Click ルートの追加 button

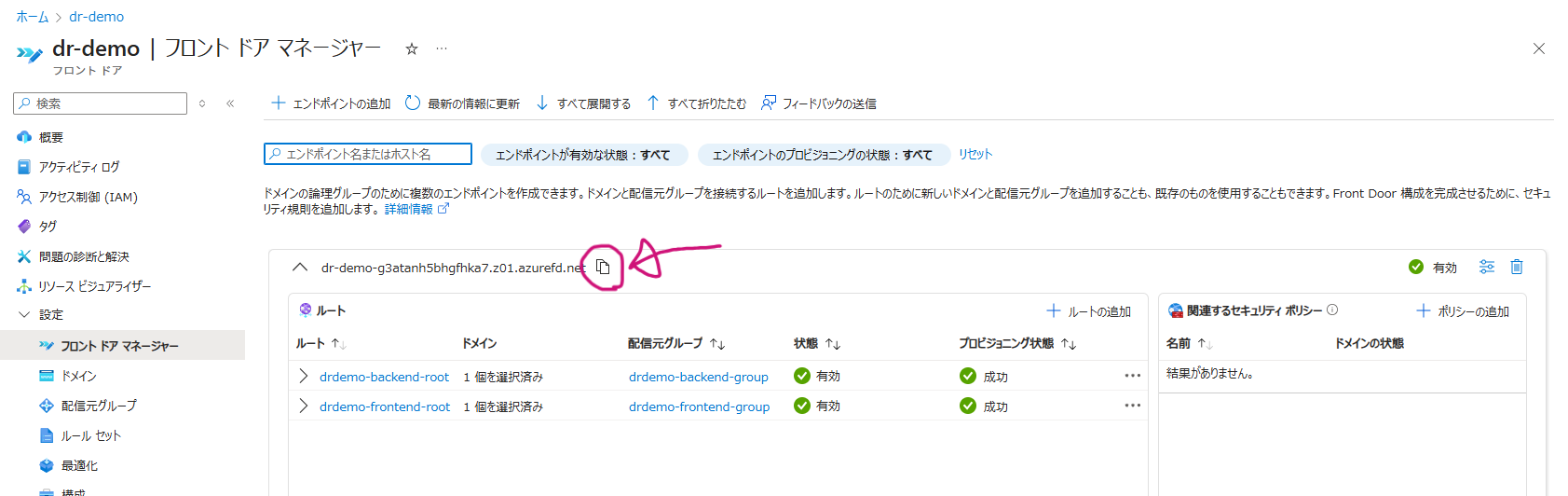[1088, 311]
